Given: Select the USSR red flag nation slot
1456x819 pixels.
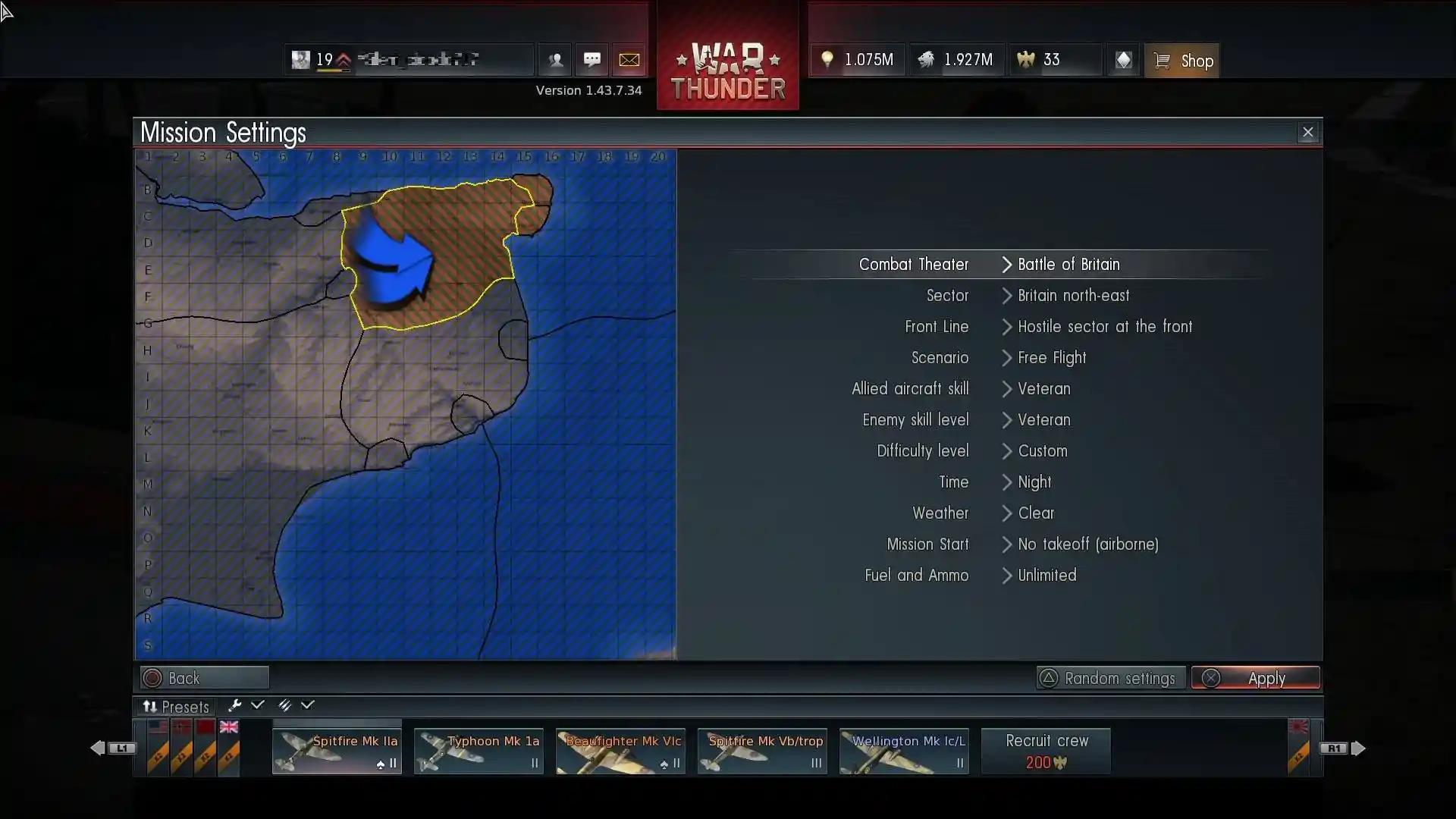Looking at the screenshot, I should (x=205, y=747).
